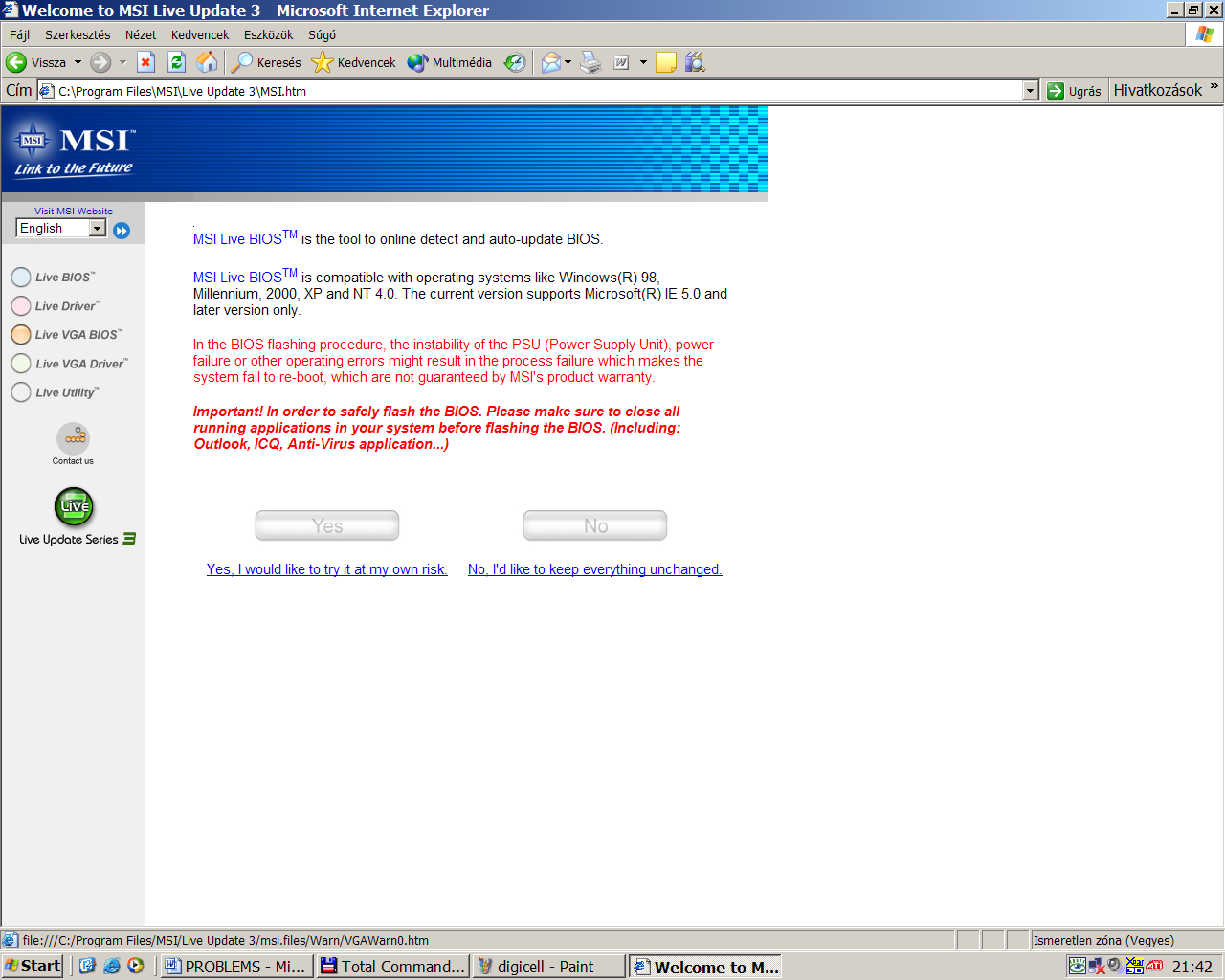The image size is (1225, 980).
Task: Click the Print icon
Action: (590, 62)
